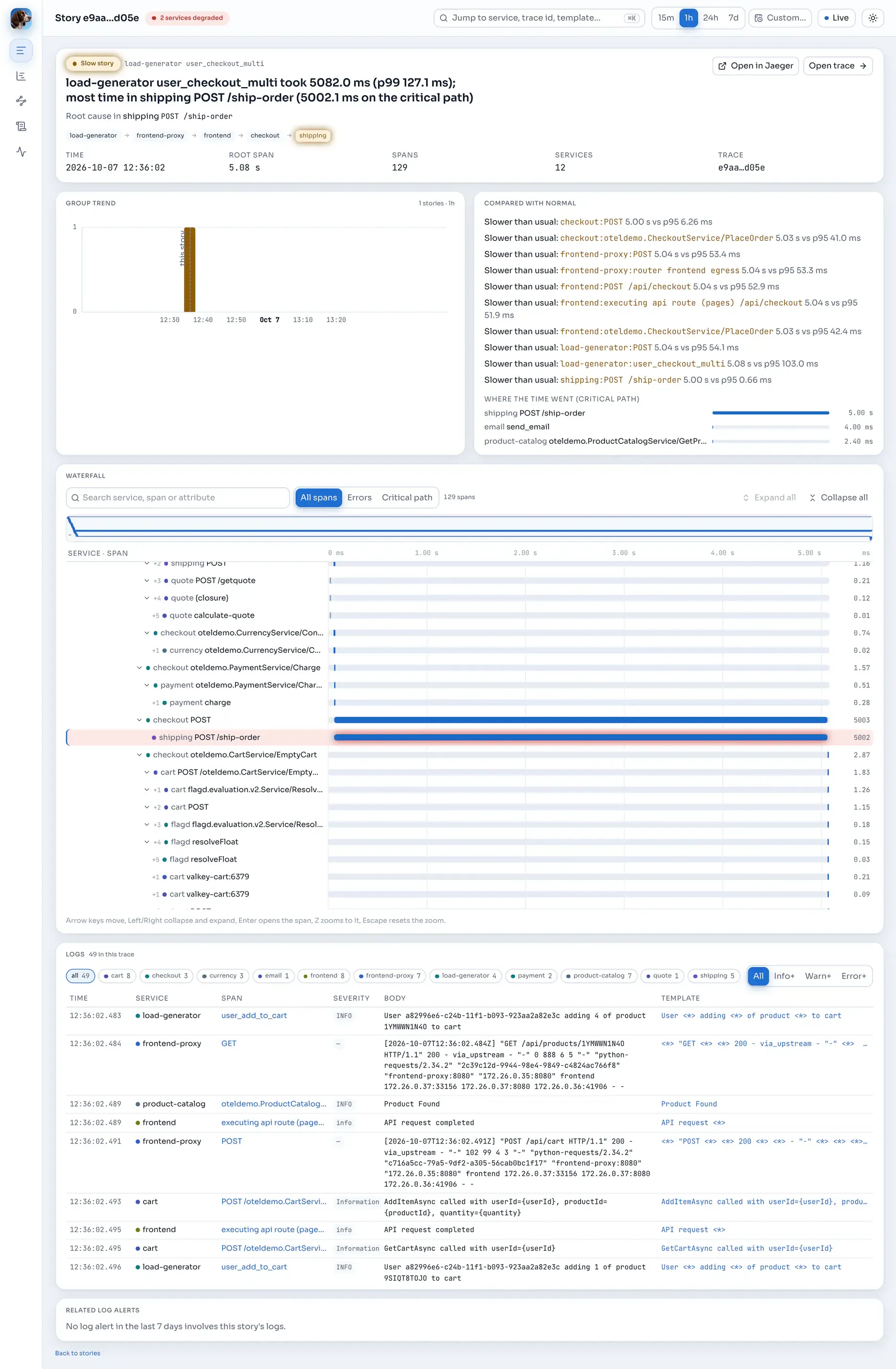
Task: Open the pulse activity icon in the sidebar
Action: 21,152
